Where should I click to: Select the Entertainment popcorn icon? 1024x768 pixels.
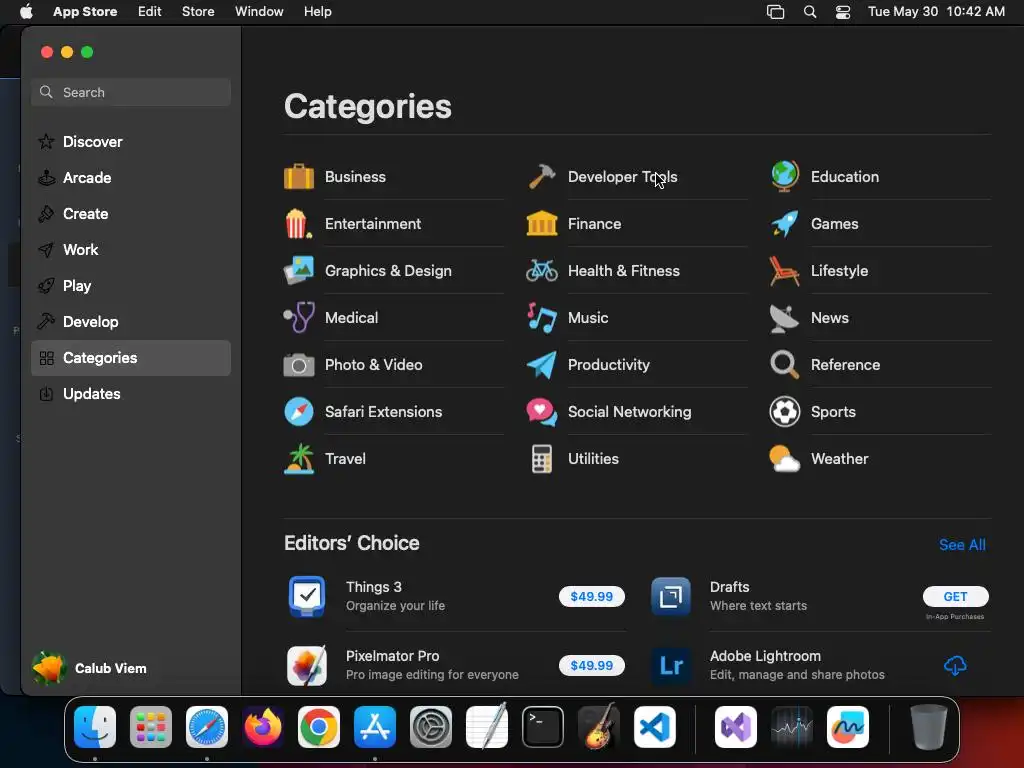(298, 223)
